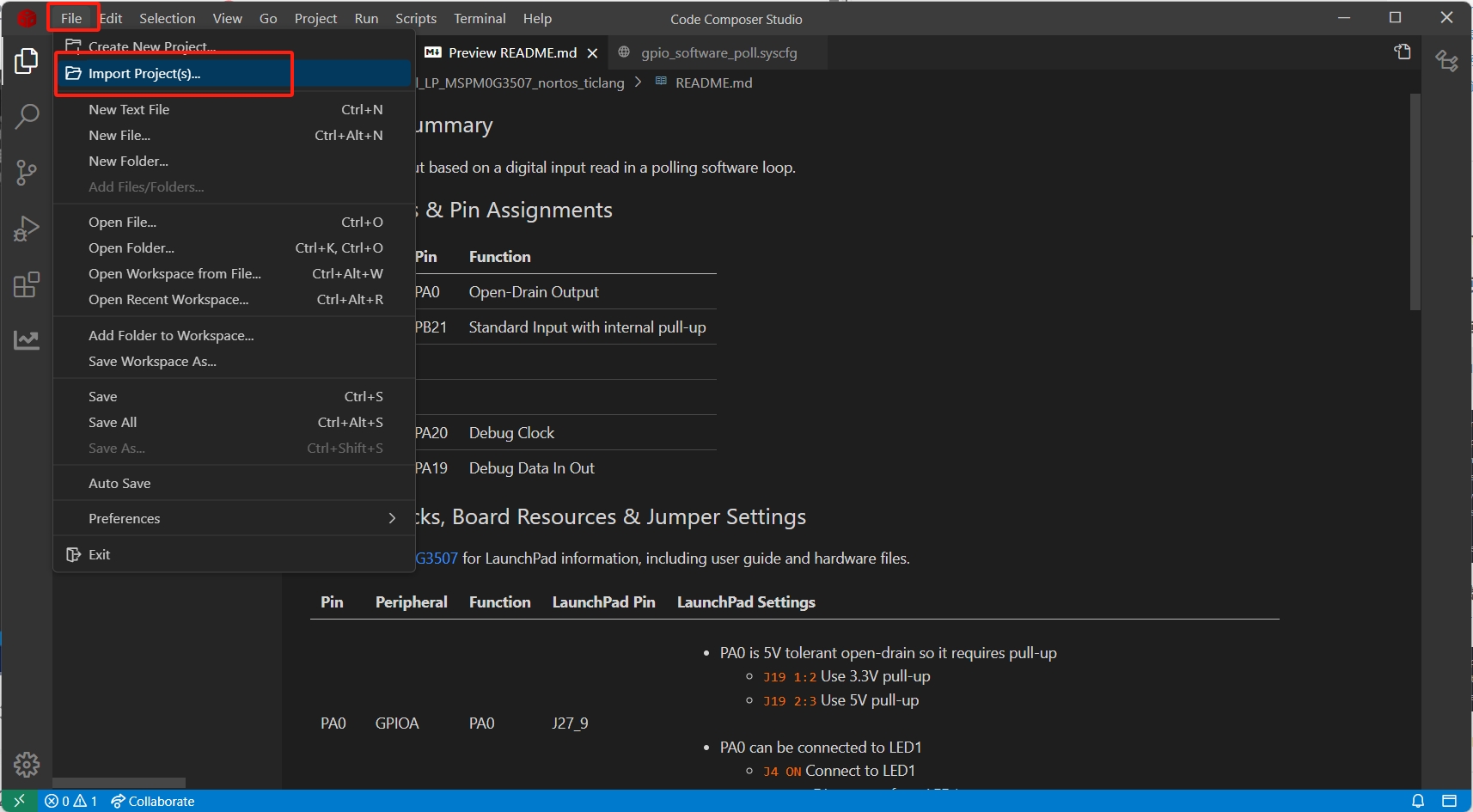Click the 'Open-Drain Output' table cell
The image size is (1473, 812).
[x=534, y=292]
